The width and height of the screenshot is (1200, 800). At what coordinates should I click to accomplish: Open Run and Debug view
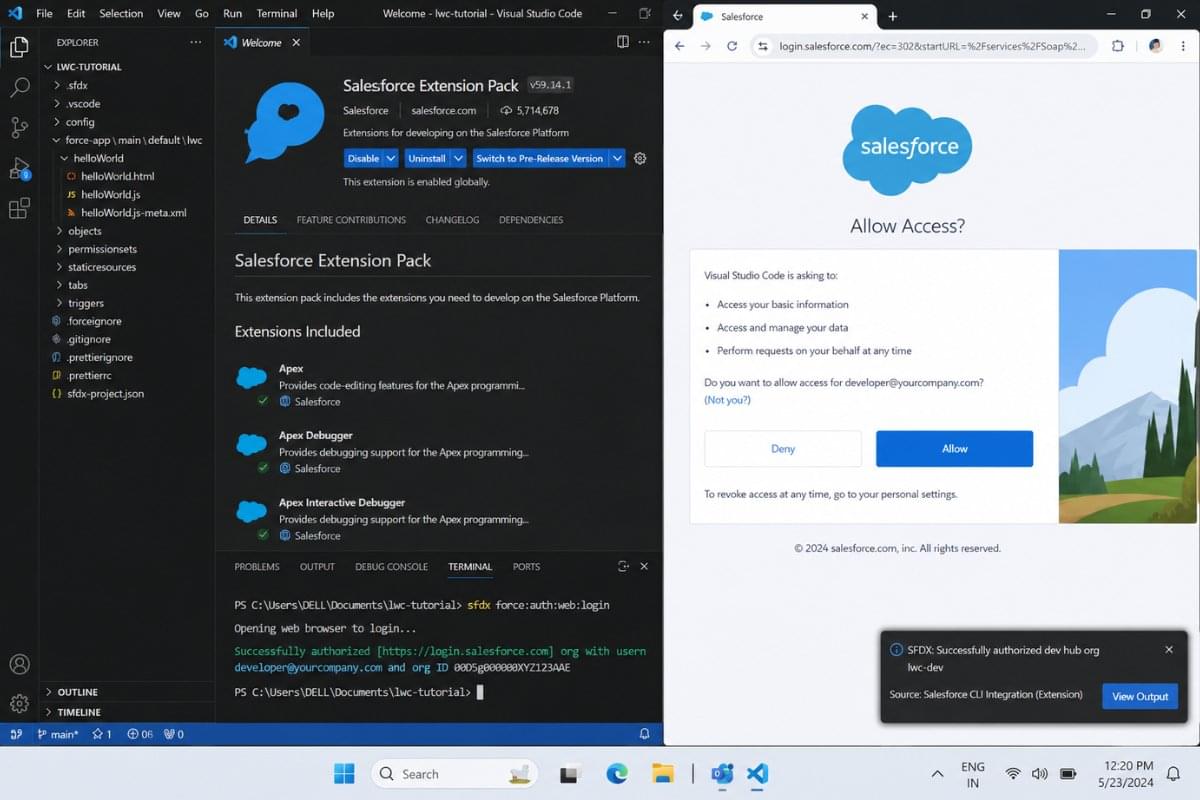click(x=19, y=168)
